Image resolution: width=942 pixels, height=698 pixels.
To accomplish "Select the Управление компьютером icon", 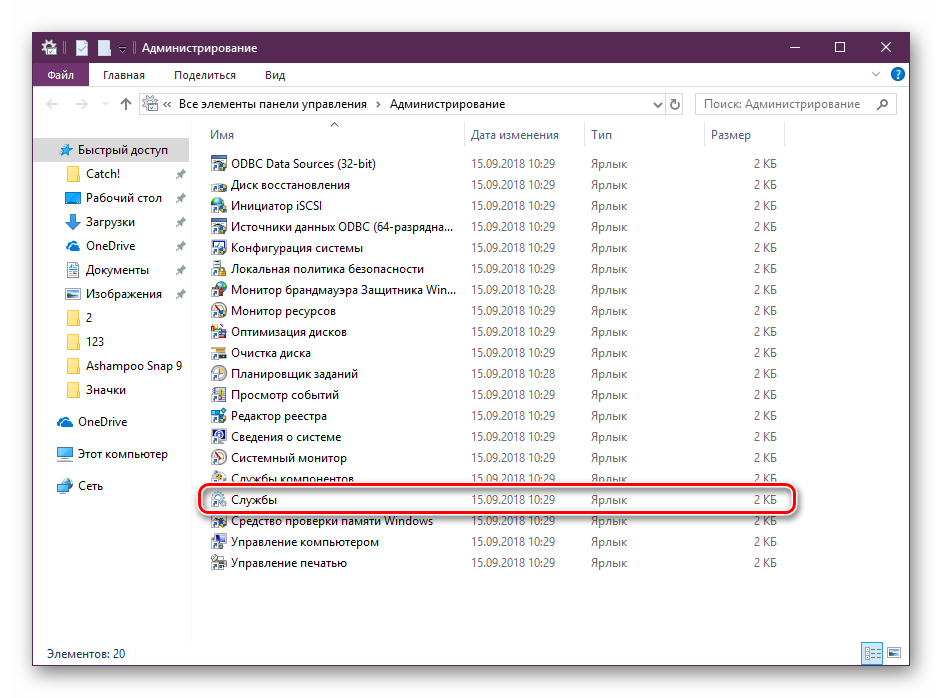I will tap(219, 542).
